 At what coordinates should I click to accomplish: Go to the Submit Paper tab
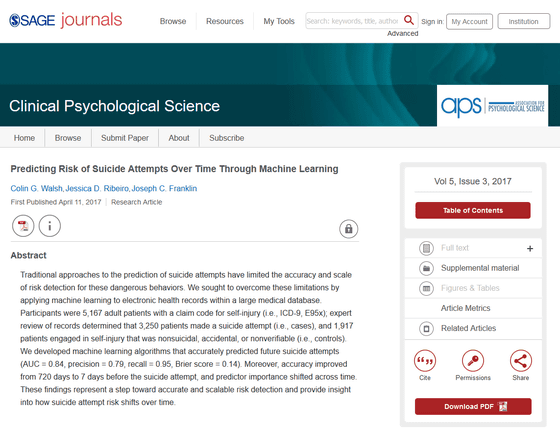[x=125, y=138]
